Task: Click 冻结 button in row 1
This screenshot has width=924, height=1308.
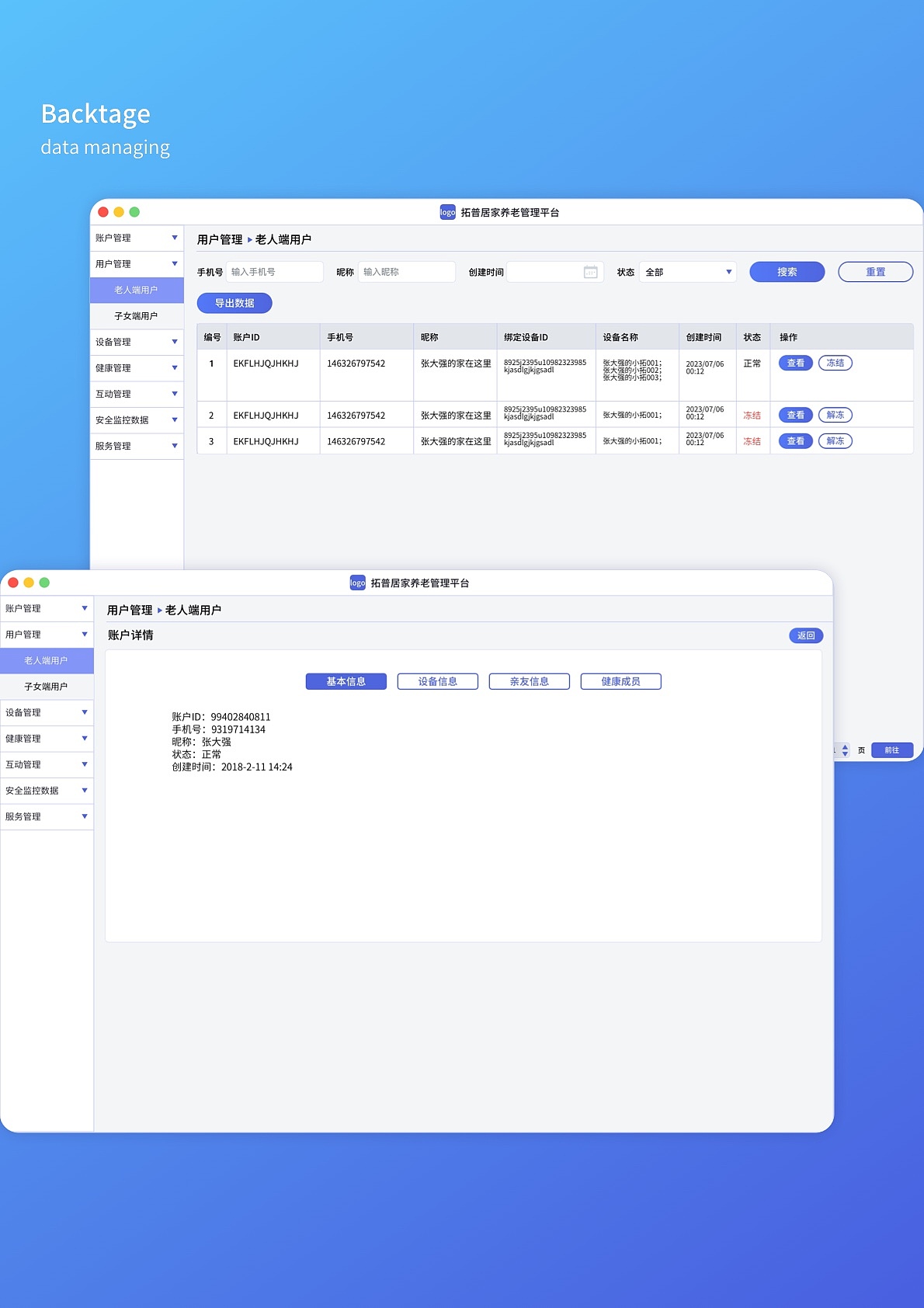Action: (x=835, y=363)
